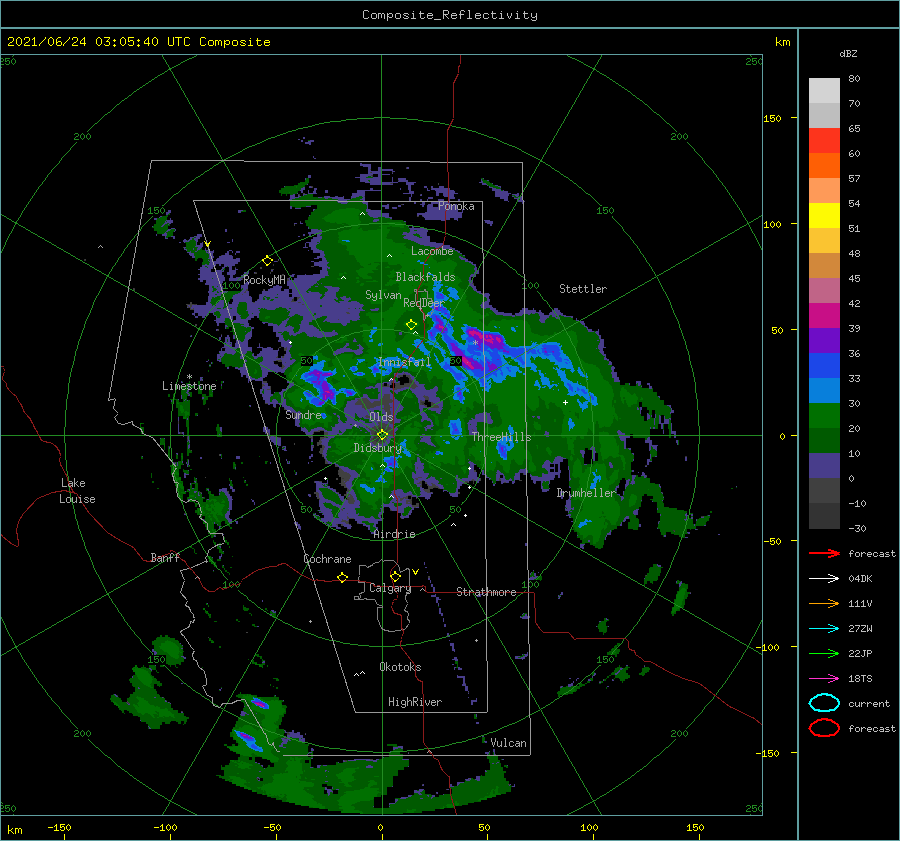Click the magenta swatch below the 42 label
900x841 pixels.
(x=824, y=315)
